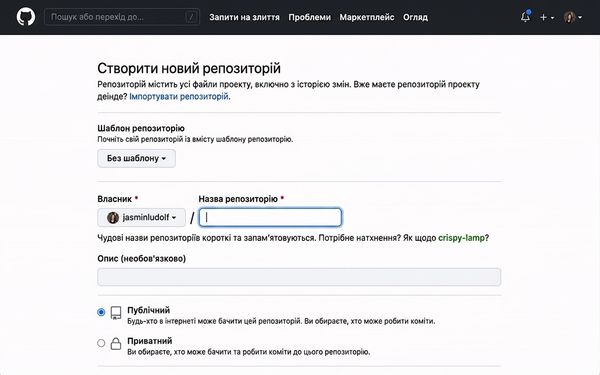Open the notifications bell
Screen dimensions: 600x375
(525, 17)
